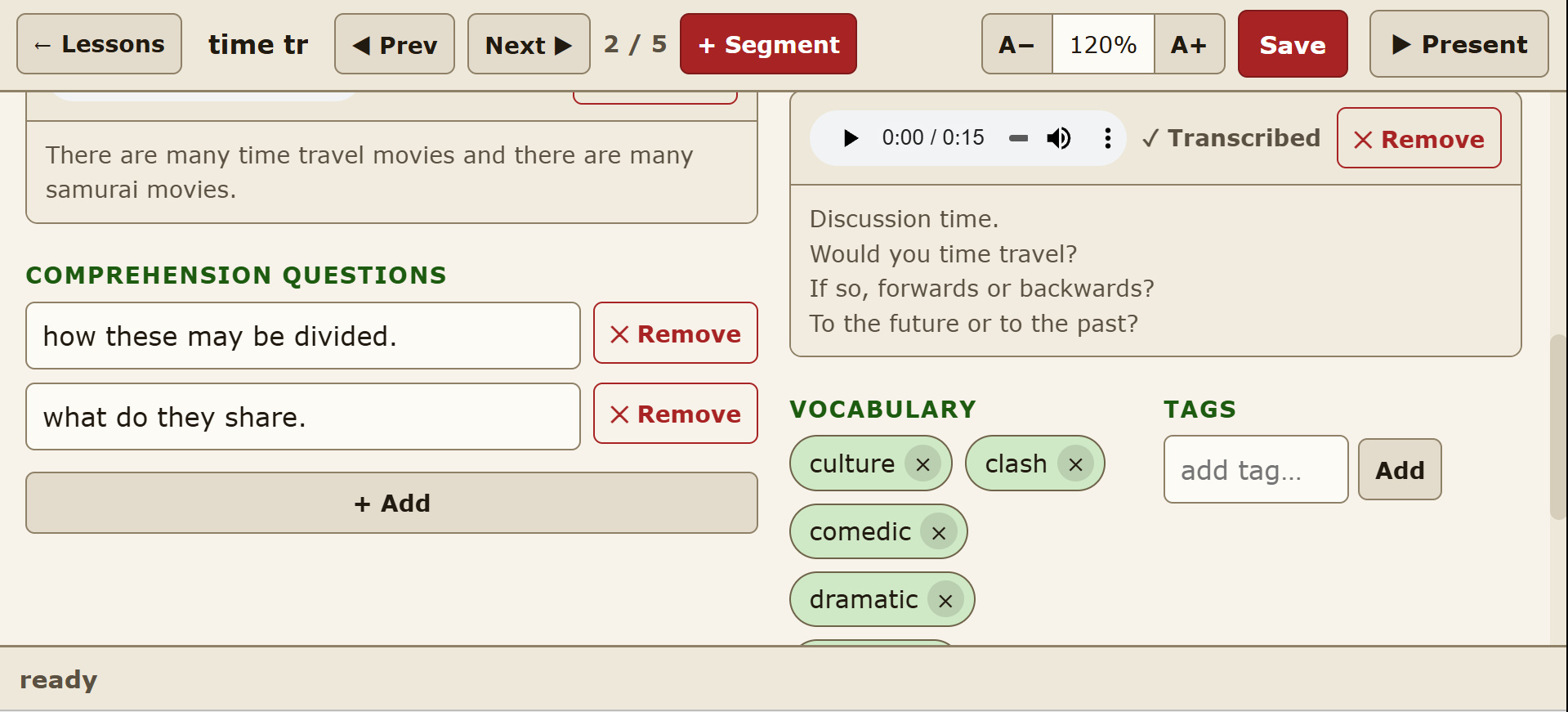This screenshot has height=712, width=1568.
Task: Select the 'TAGS' section heading
Action: 1200,410
